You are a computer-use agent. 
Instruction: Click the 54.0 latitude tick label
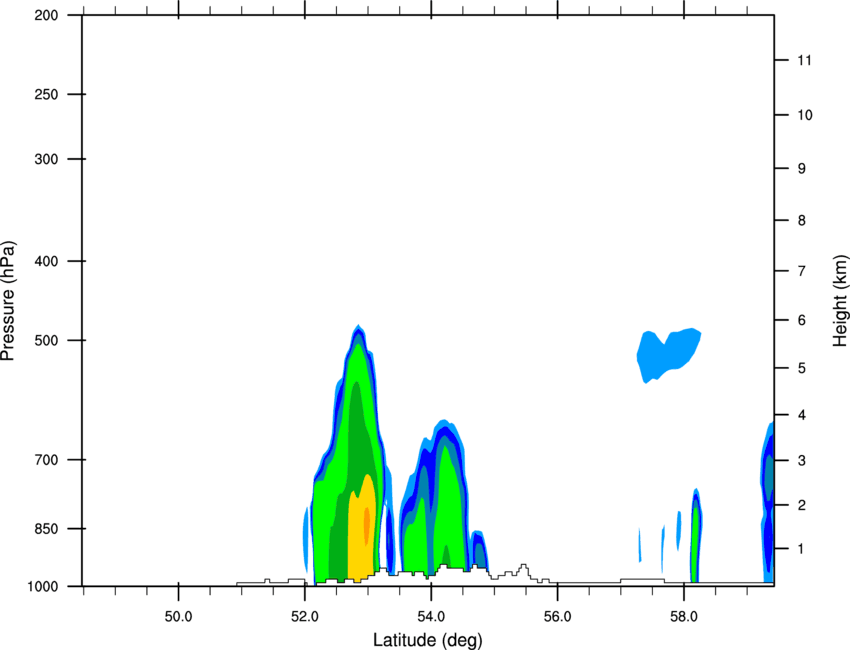[431, 616]
